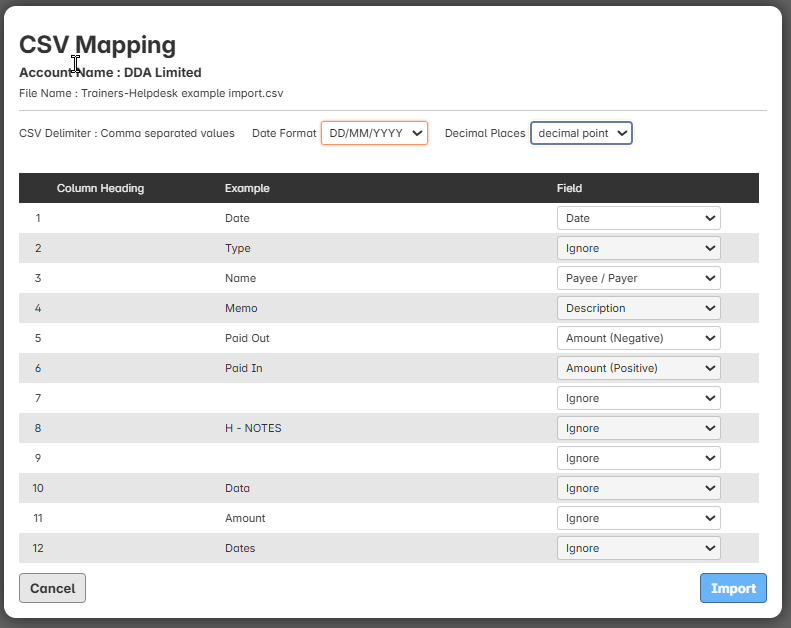791x628 pixels.
Task: Click the 'Dates' example cell
Action: (x=240, y=548)
